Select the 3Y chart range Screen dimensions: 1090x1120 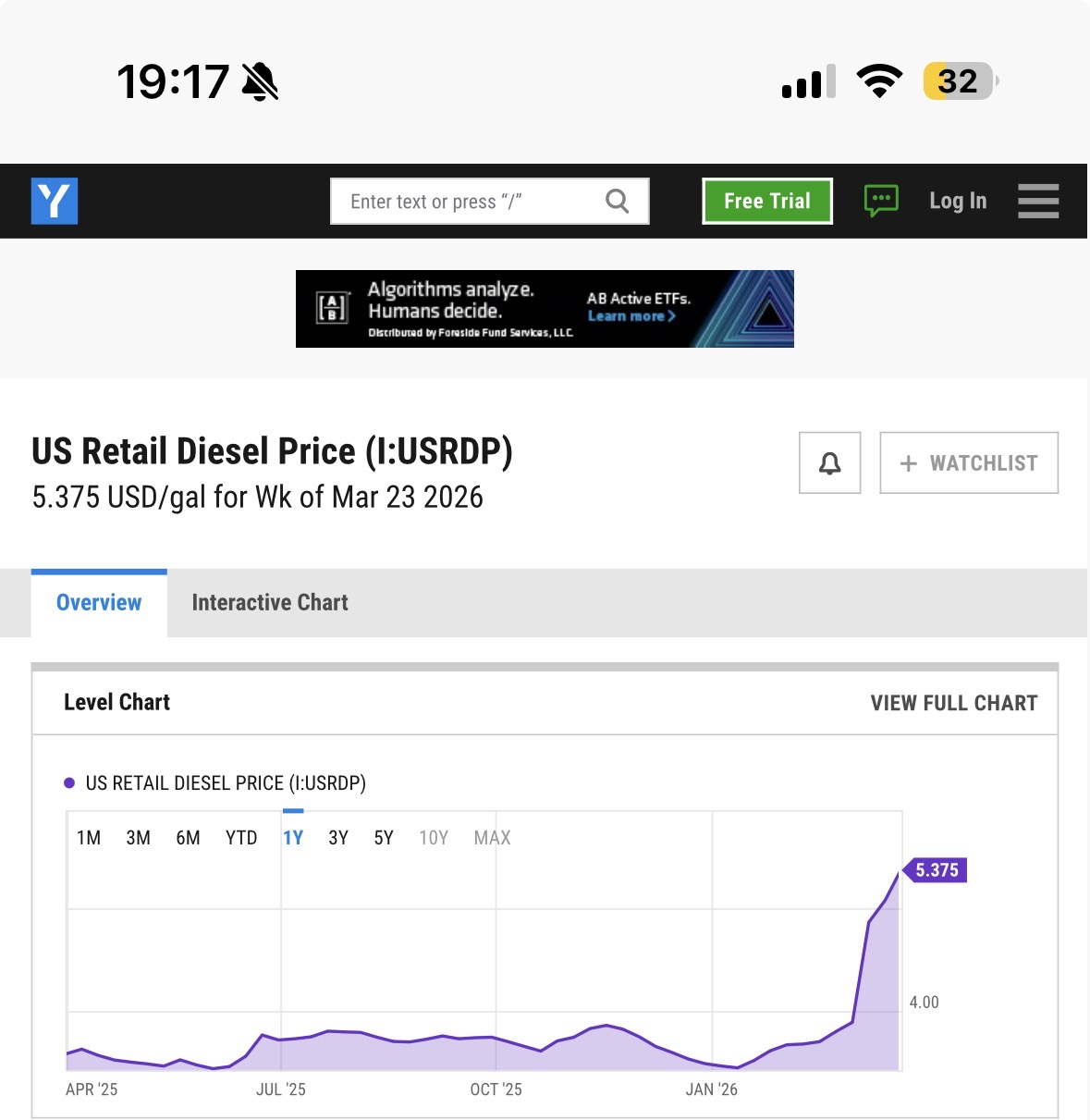coord(338,838)
